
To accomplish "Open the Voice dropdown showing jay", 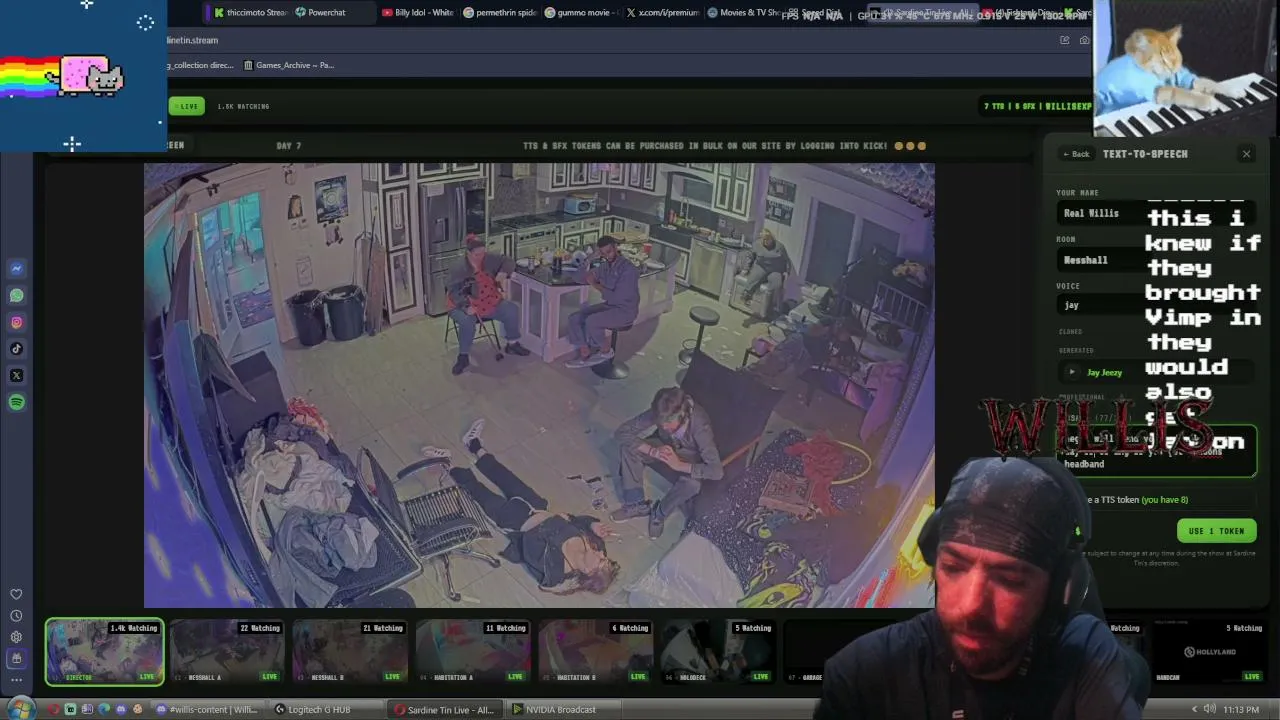I will pos(1156,305).
